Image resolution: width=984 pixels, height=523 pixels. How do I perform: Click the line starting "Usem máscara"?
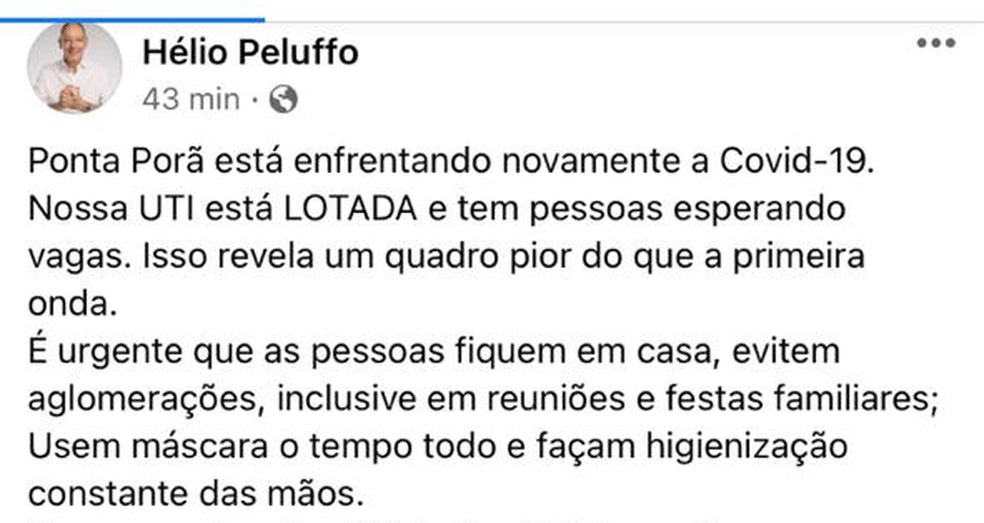tap(438, 447)
